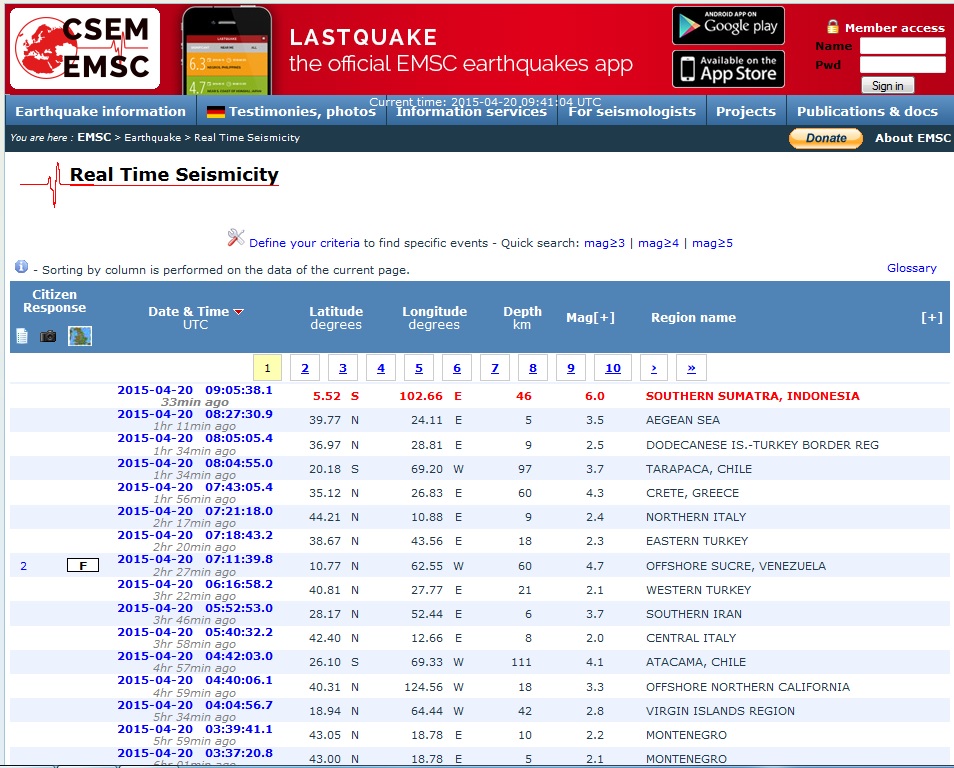
Task: Sort table by Region name column
Action: click(x=694, y=318)
